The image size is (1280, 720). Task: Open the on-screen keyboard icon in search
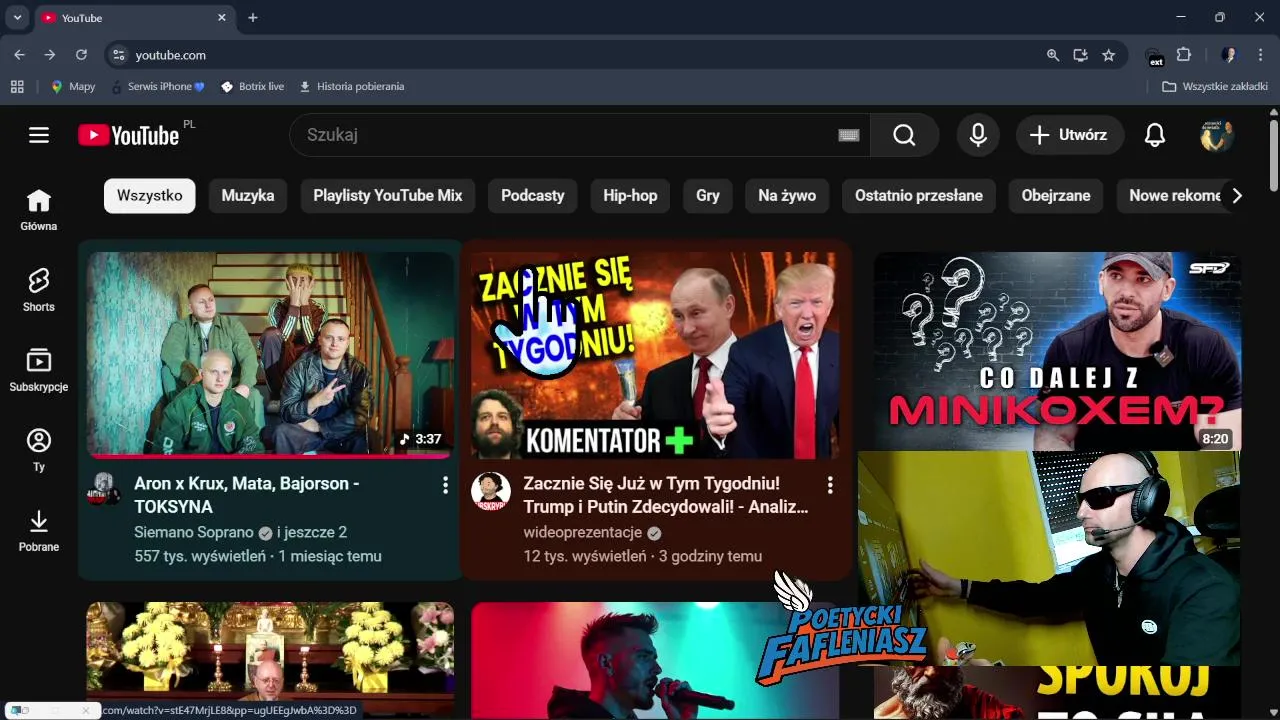848,135
